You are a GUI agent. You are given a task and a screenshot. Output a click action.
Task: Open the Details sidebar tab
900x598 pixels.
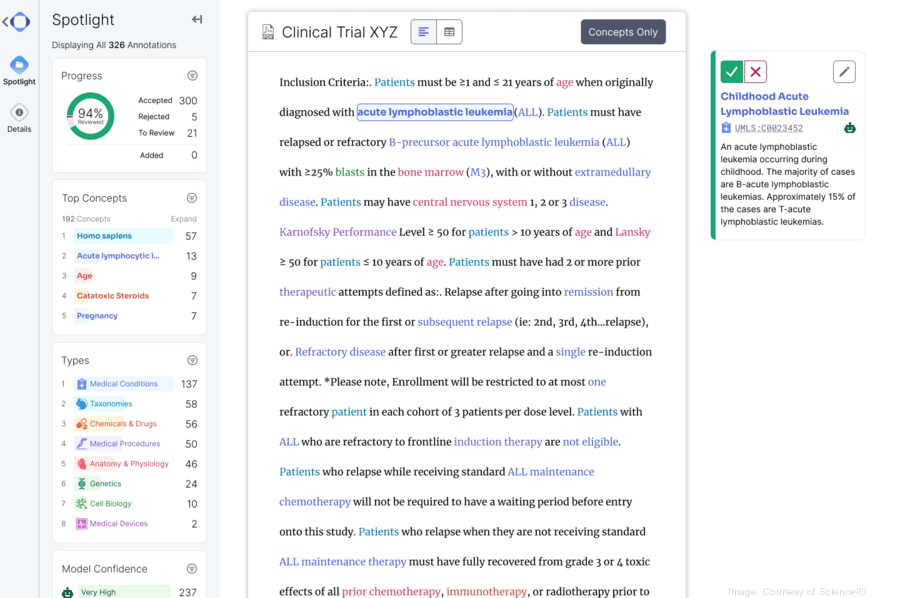[19, 118]
